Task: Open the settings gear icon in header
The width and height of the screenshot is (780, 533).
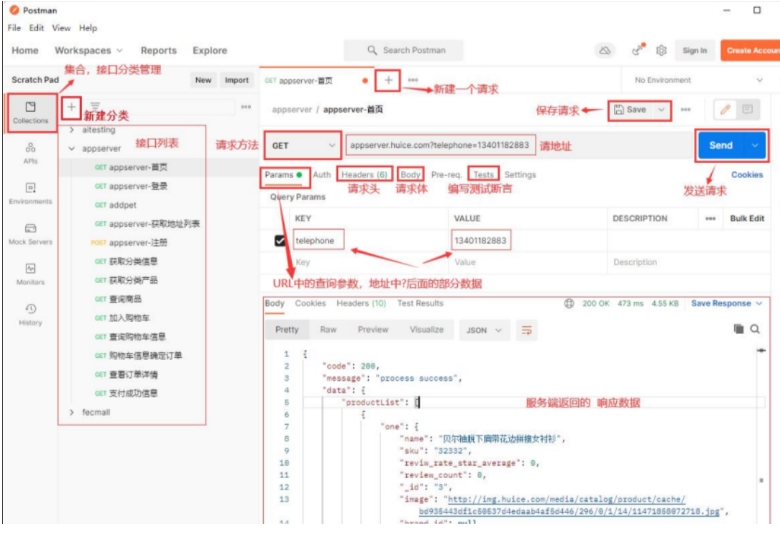Action: 661,50
